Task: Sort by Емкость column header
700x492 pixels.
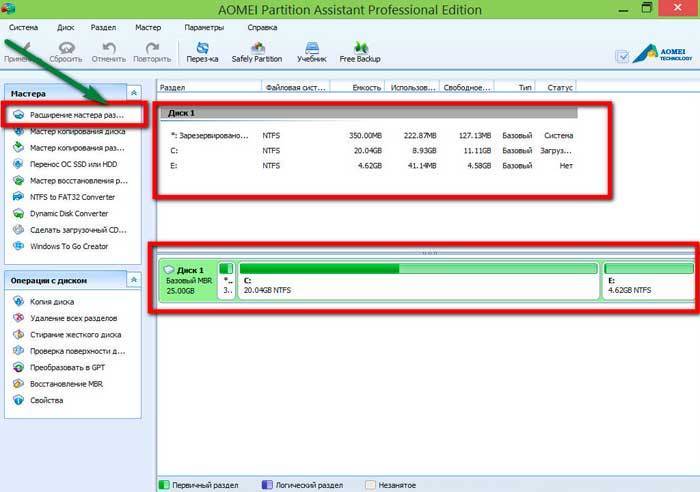Action: pyautogui.click(x=357, y=88)
